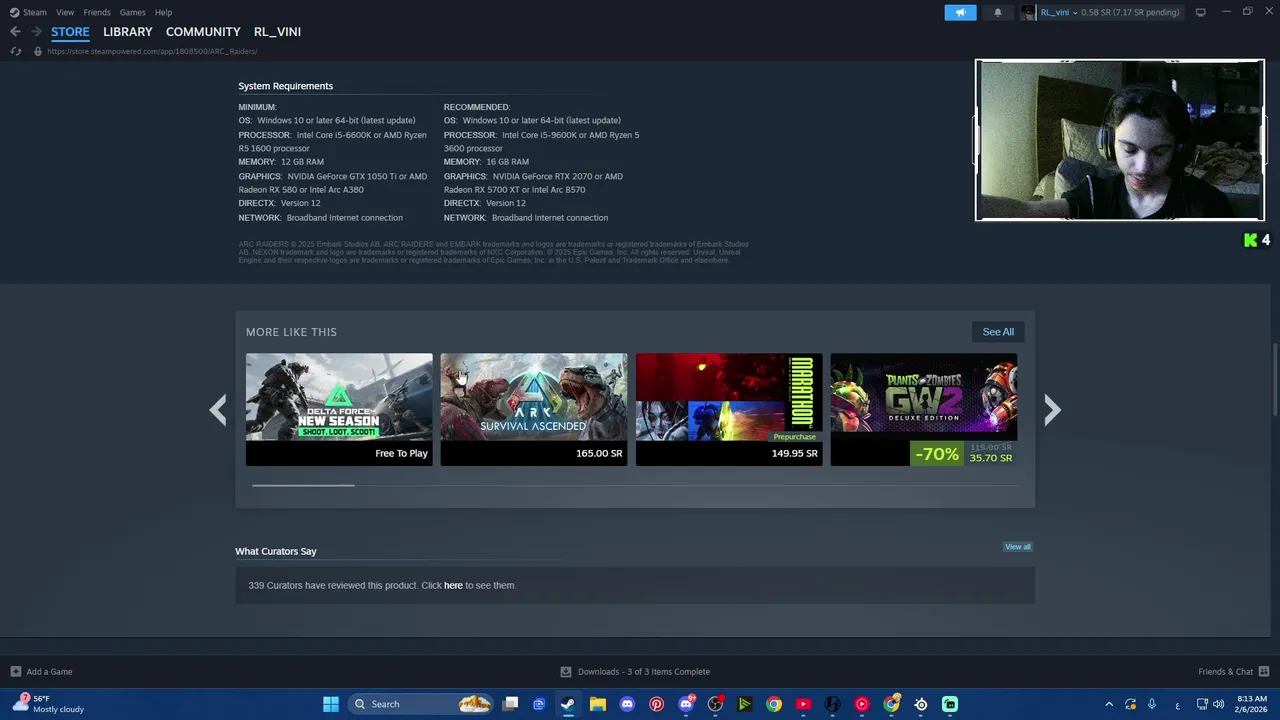Image resolution: width=1280 pixels, height=720 pixels.
Task: Open the Friends menu
Action: pos(97,12)
